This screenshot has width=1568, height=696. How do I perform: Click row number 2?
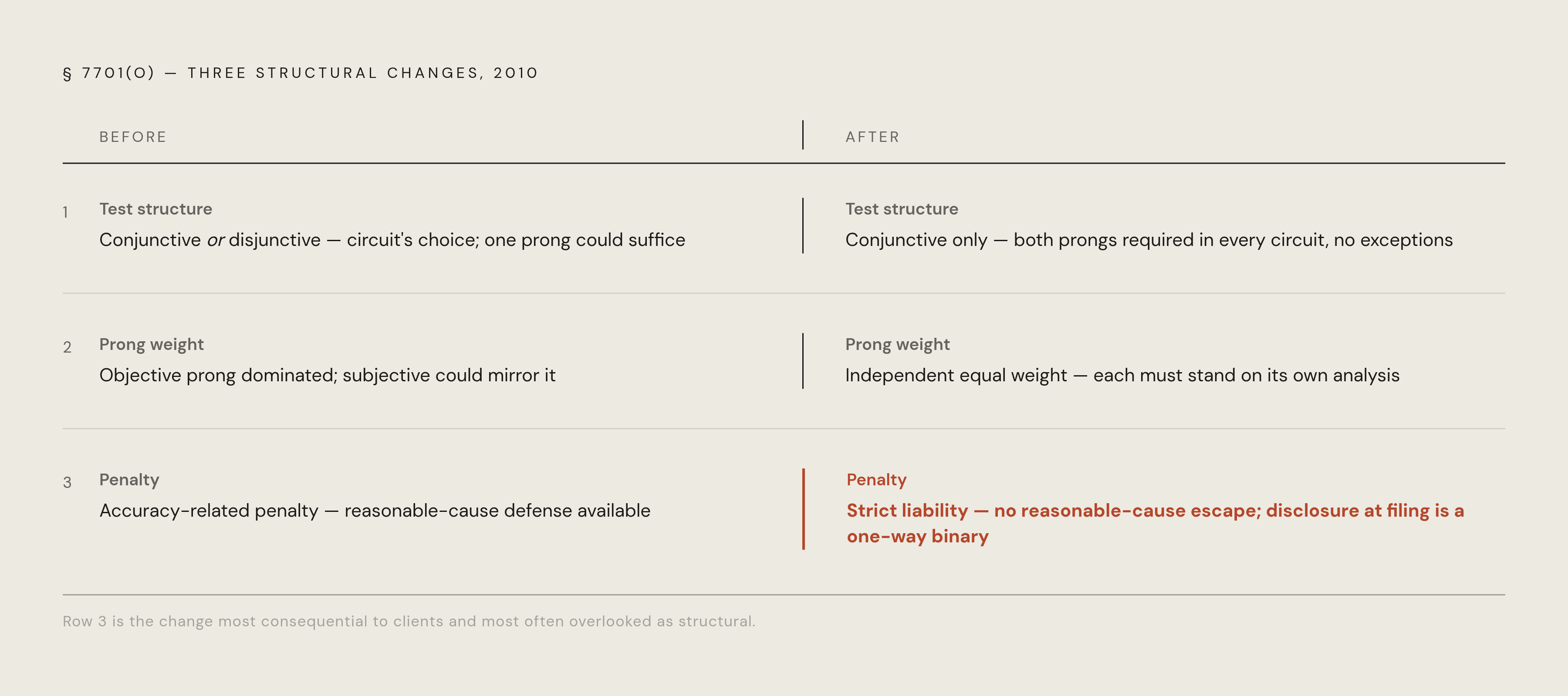(x=67, y=347)
